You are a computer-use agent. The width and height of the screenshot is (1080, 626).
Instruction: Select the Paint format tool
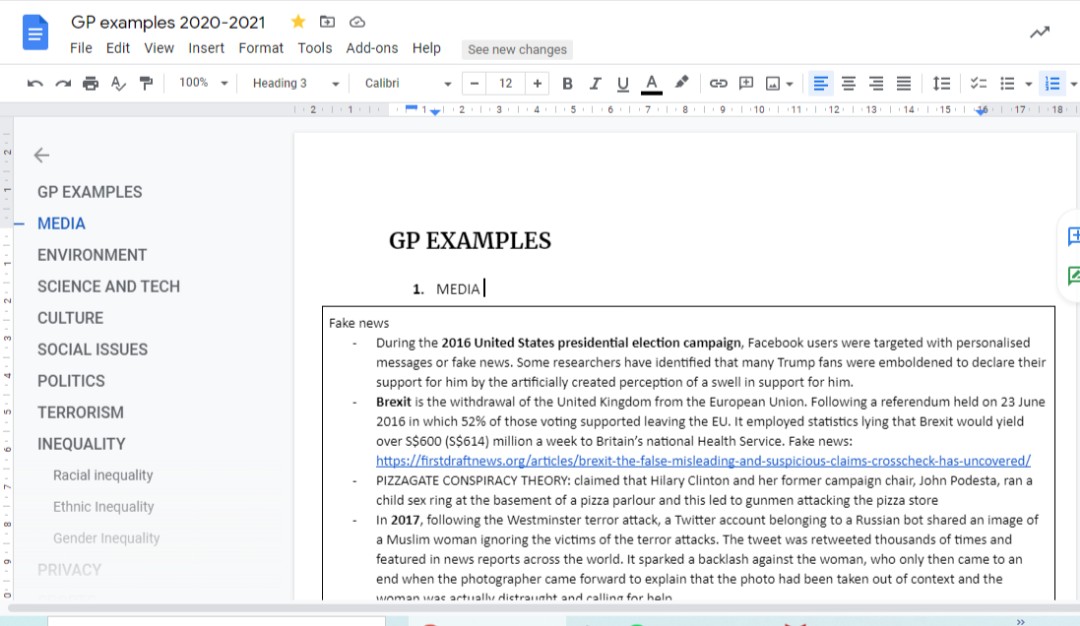(145, 83)
